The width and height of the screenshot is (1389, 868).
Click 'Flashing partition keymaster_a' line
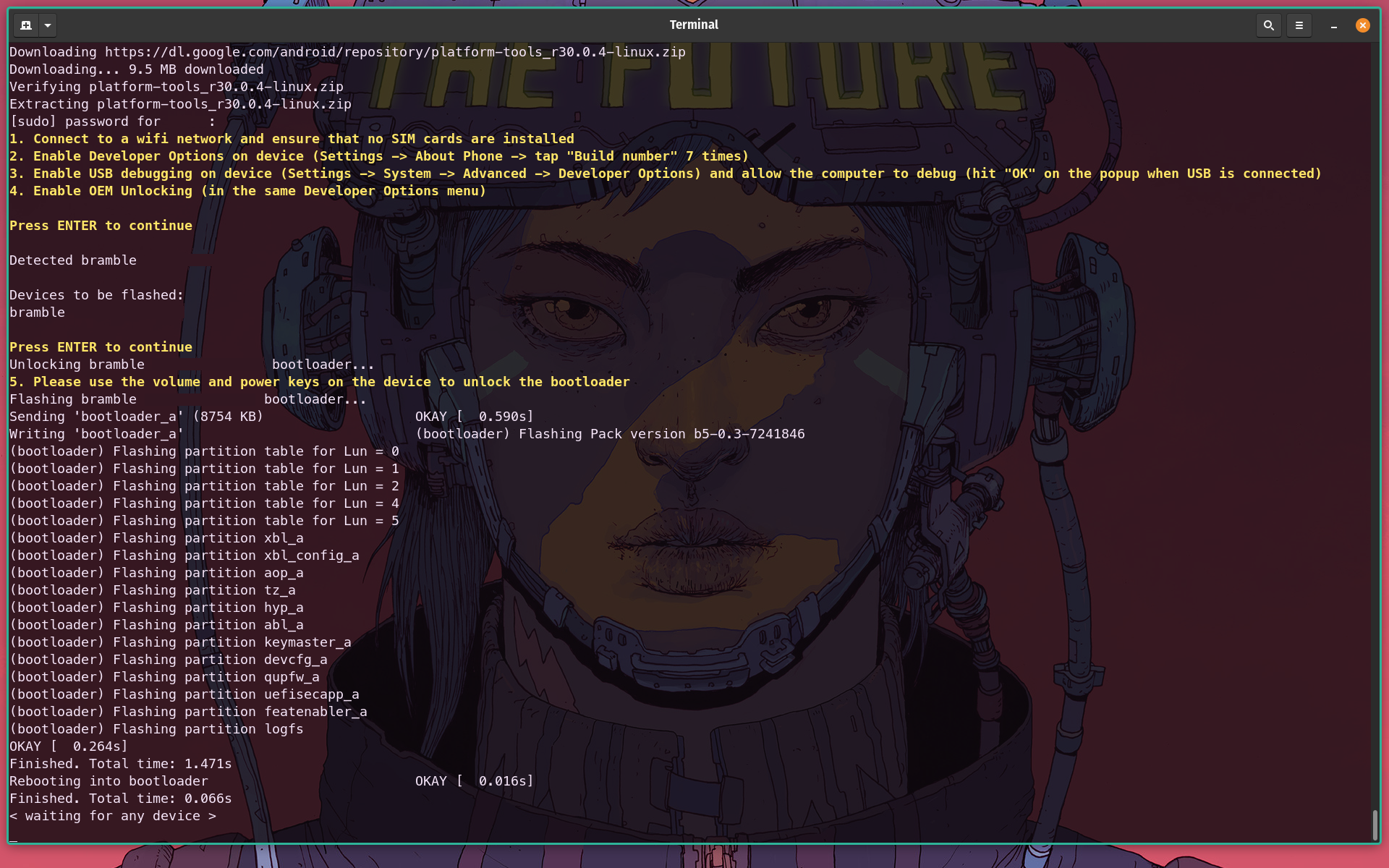180,642
